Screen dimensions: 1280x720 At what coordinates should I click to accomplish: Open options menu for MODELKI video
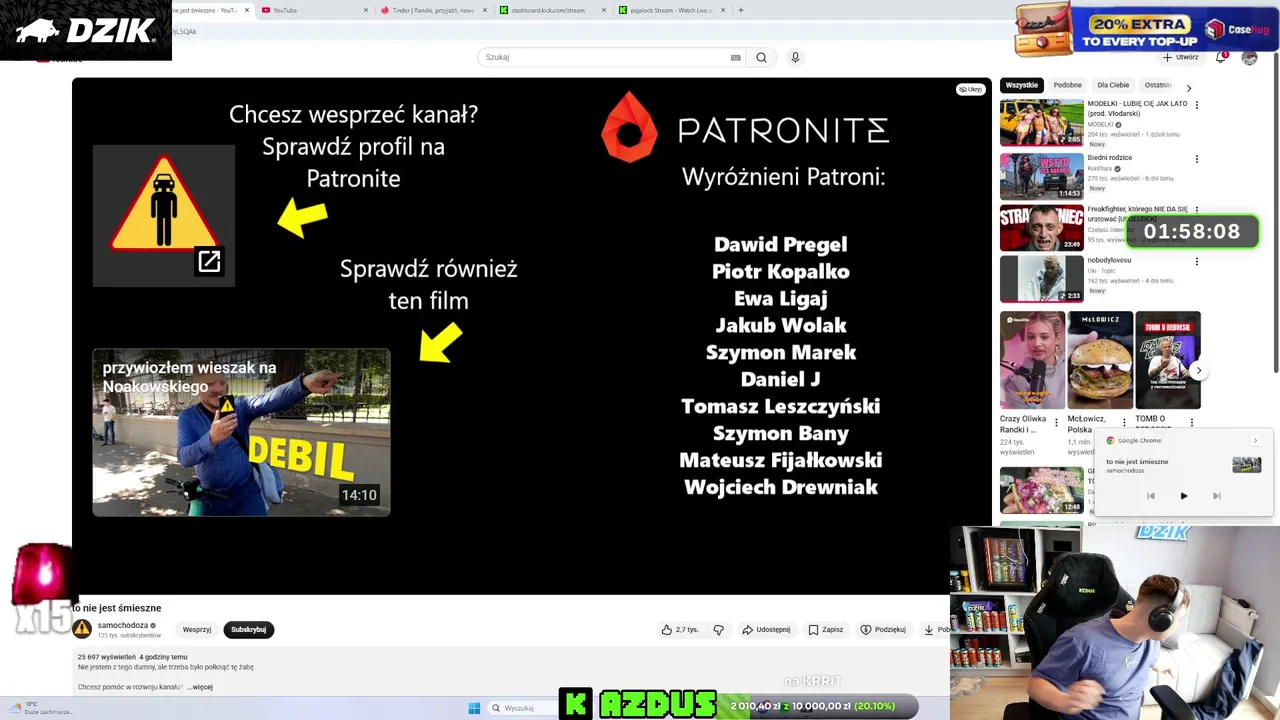[1196, 105]
